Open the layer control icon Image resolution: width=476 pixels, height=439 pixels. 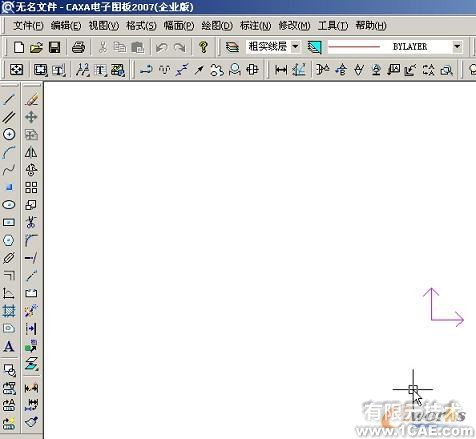click(232, 47)
